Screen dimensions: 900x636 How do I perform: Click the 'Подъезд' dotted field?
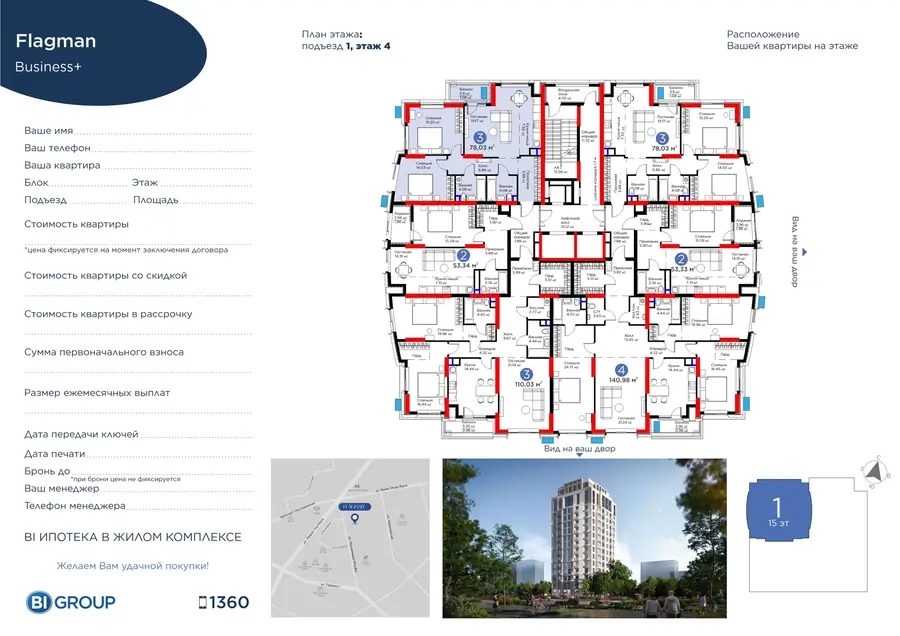pos(97,200)
